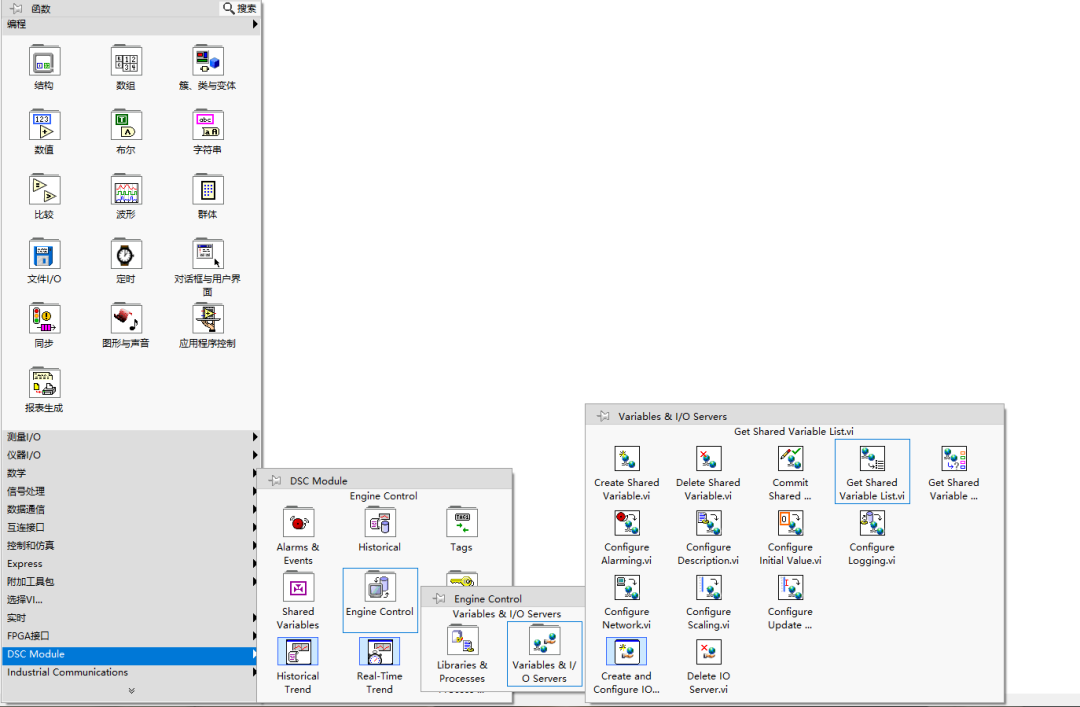Open the Tags subpalette icon
Image resolution: width=1080 pixels, height=707 pixels.
461,523
